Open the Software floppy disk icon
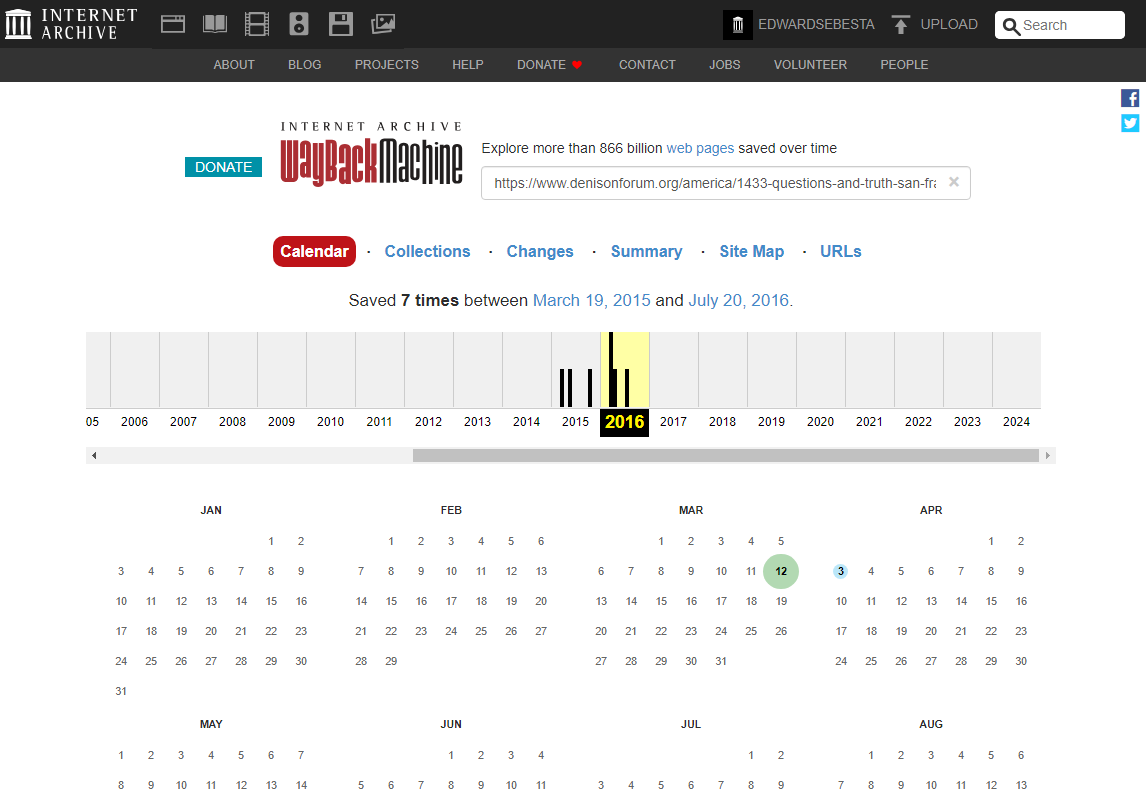 (341, 24)
